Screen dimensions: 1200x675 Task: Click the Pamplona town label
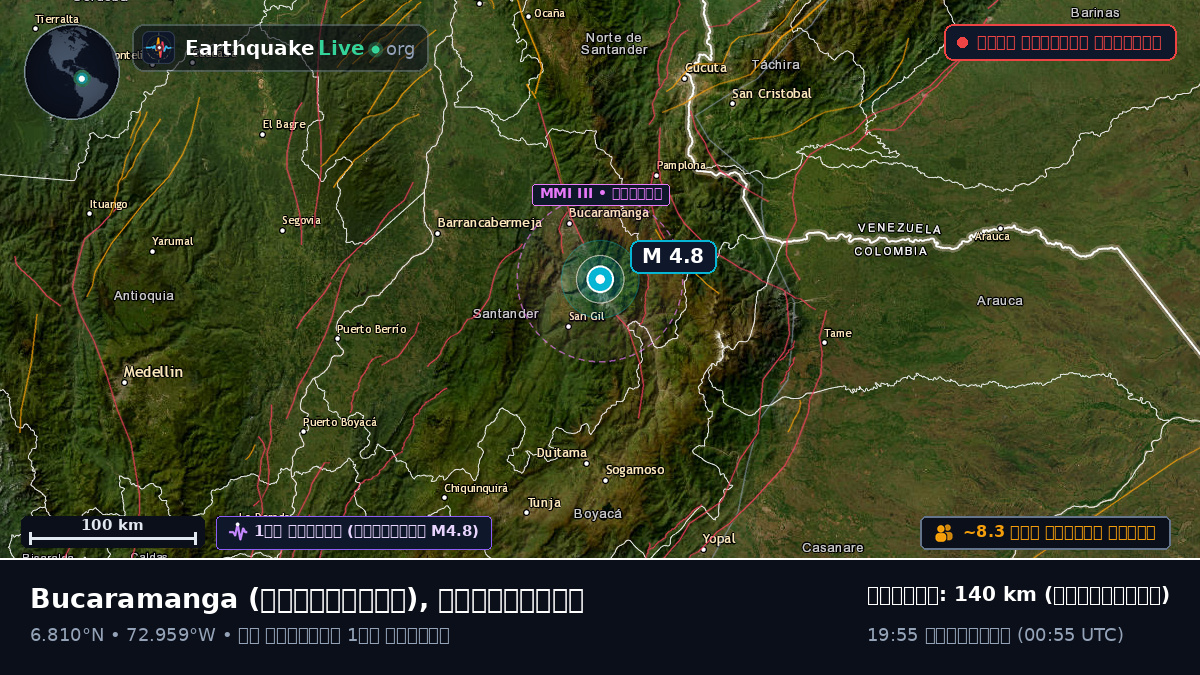point(680,165)
